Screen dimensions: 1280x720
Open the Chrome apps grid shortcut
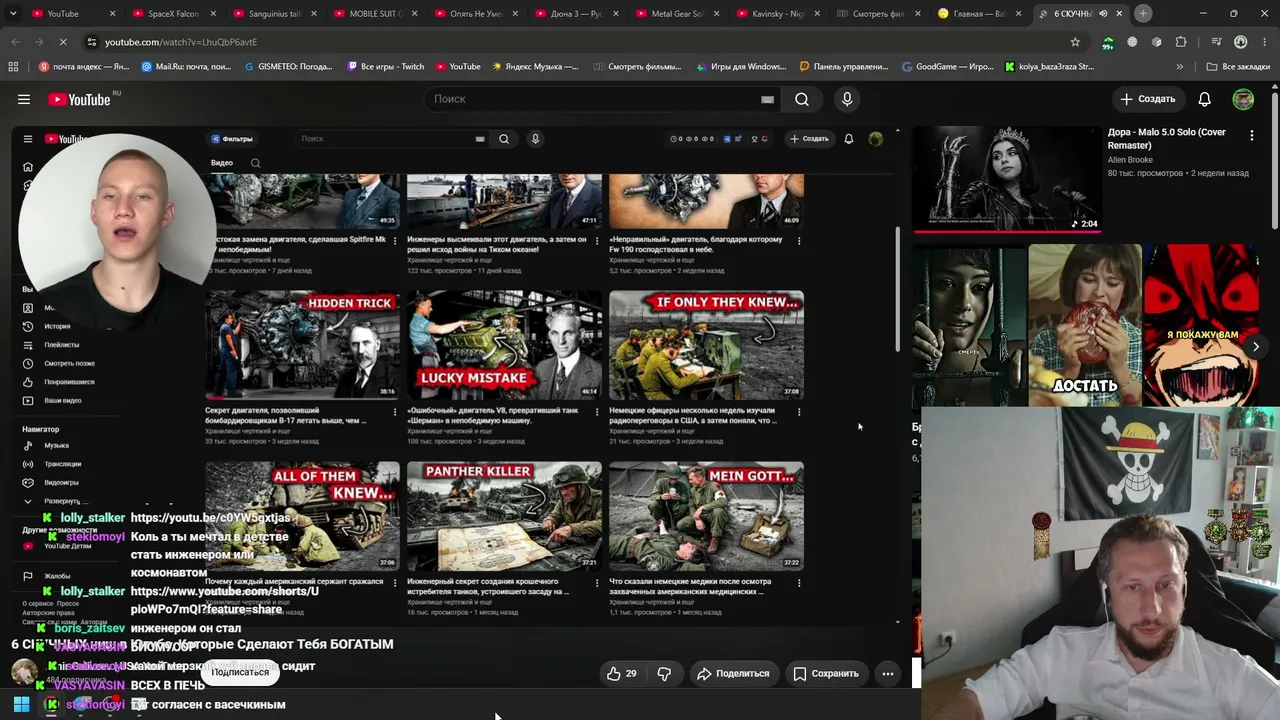(x=13, y=67)
